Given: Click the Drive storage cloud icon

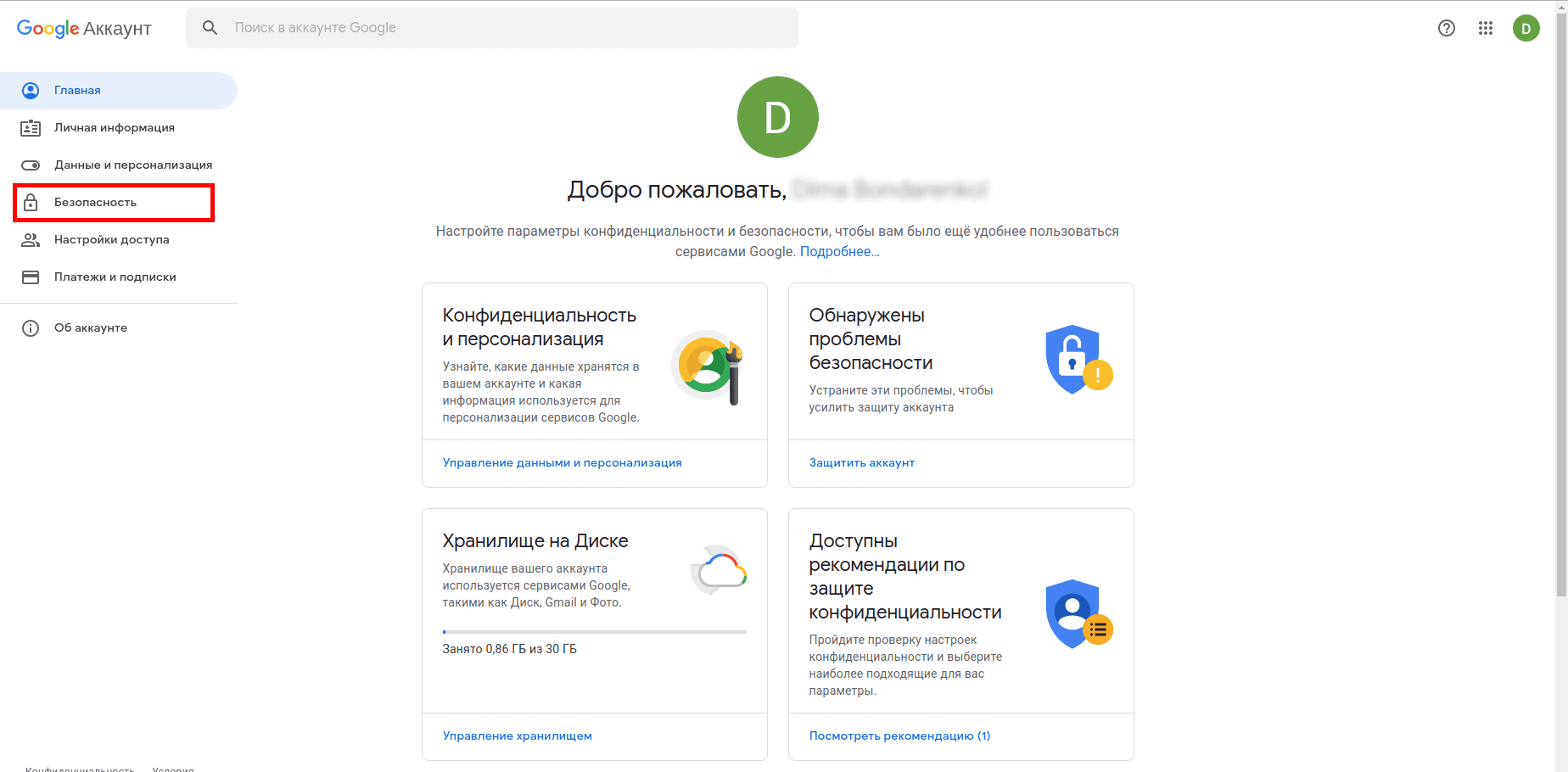Looking at the screenshot, I should pyautogui.click(x=719, y=571).
